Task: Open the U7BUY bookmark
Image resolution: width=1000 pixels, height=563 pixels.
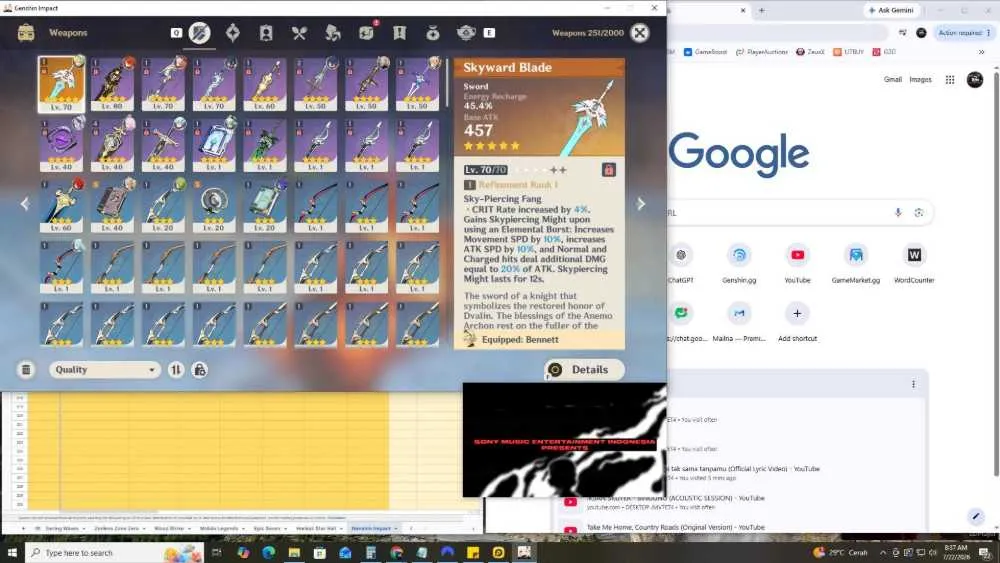Action: coord(848,52)
